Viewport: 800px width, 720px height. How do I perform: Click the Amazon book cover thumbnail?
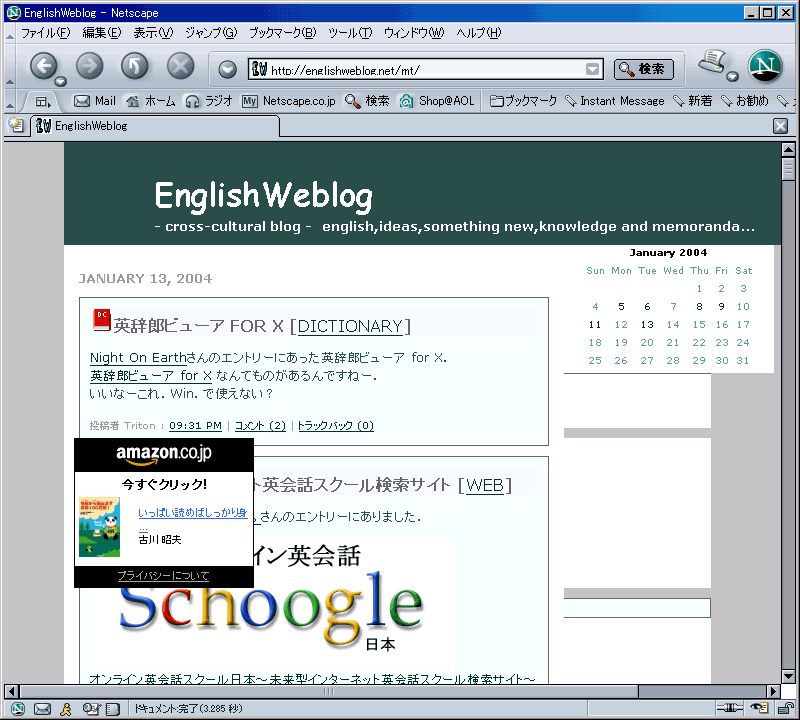[x=99, y=527]
